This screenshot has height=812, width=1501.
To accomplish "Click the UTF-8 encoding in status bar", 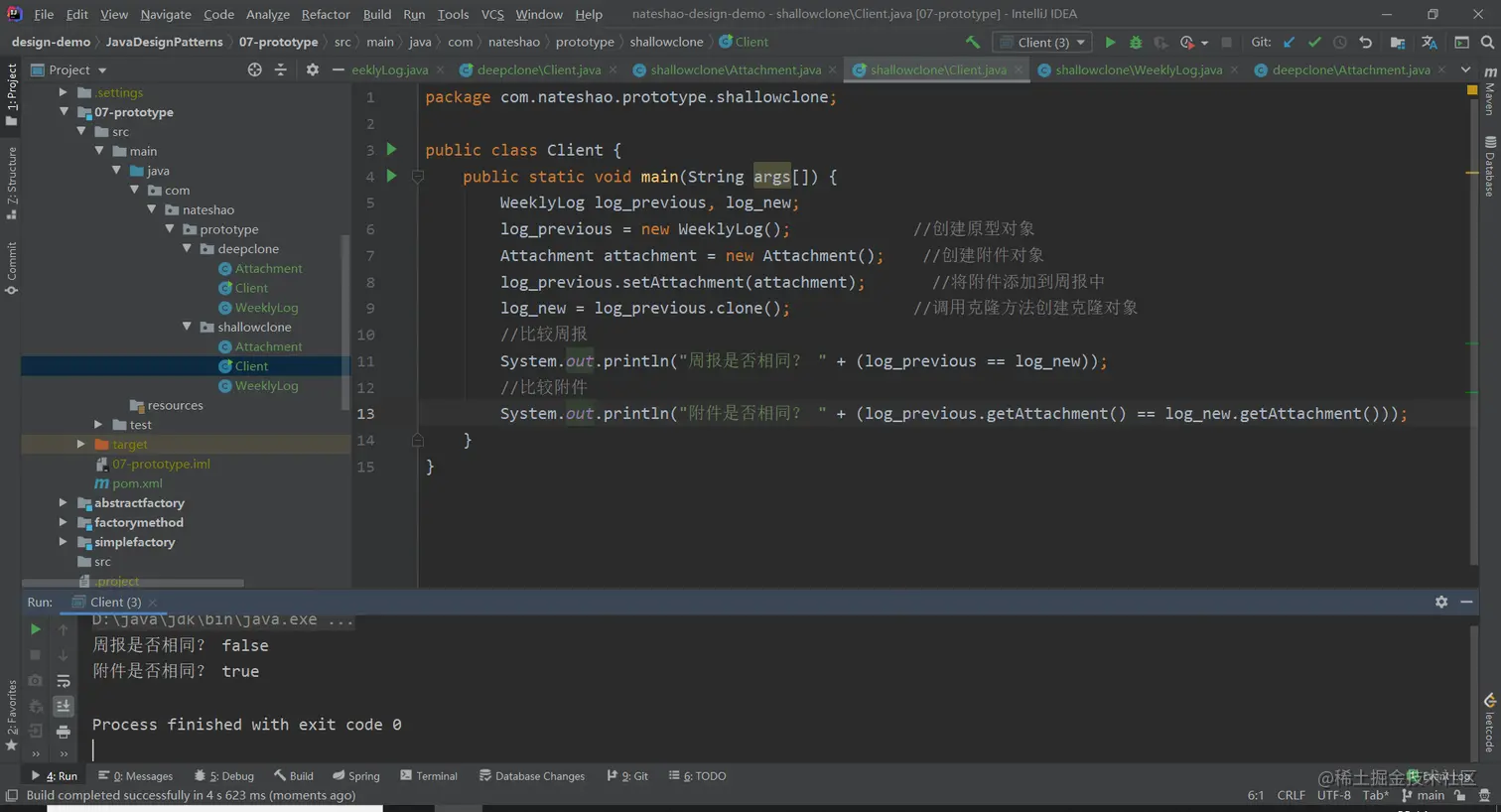I will (1333, 795).
